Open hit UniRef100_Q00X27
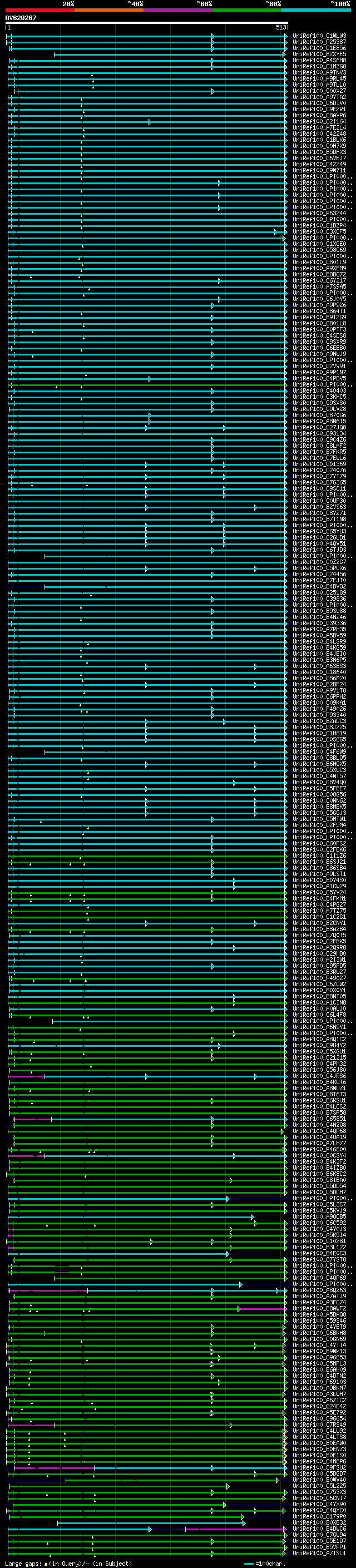 coord(319,91)
